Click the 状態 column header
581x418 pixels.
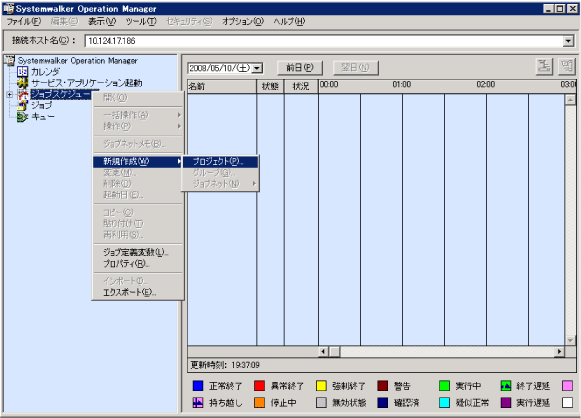tap(270, 86)
